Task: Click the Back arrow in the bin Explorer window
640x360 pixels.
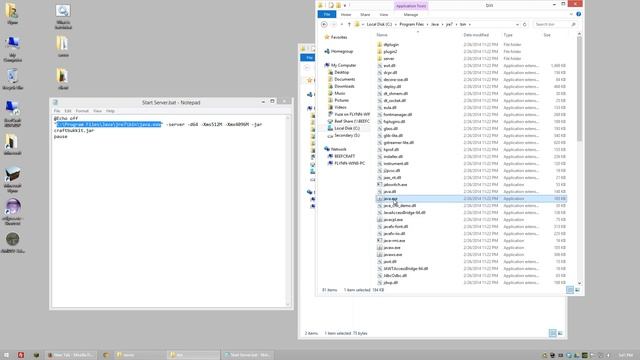Action: [324, 24]
